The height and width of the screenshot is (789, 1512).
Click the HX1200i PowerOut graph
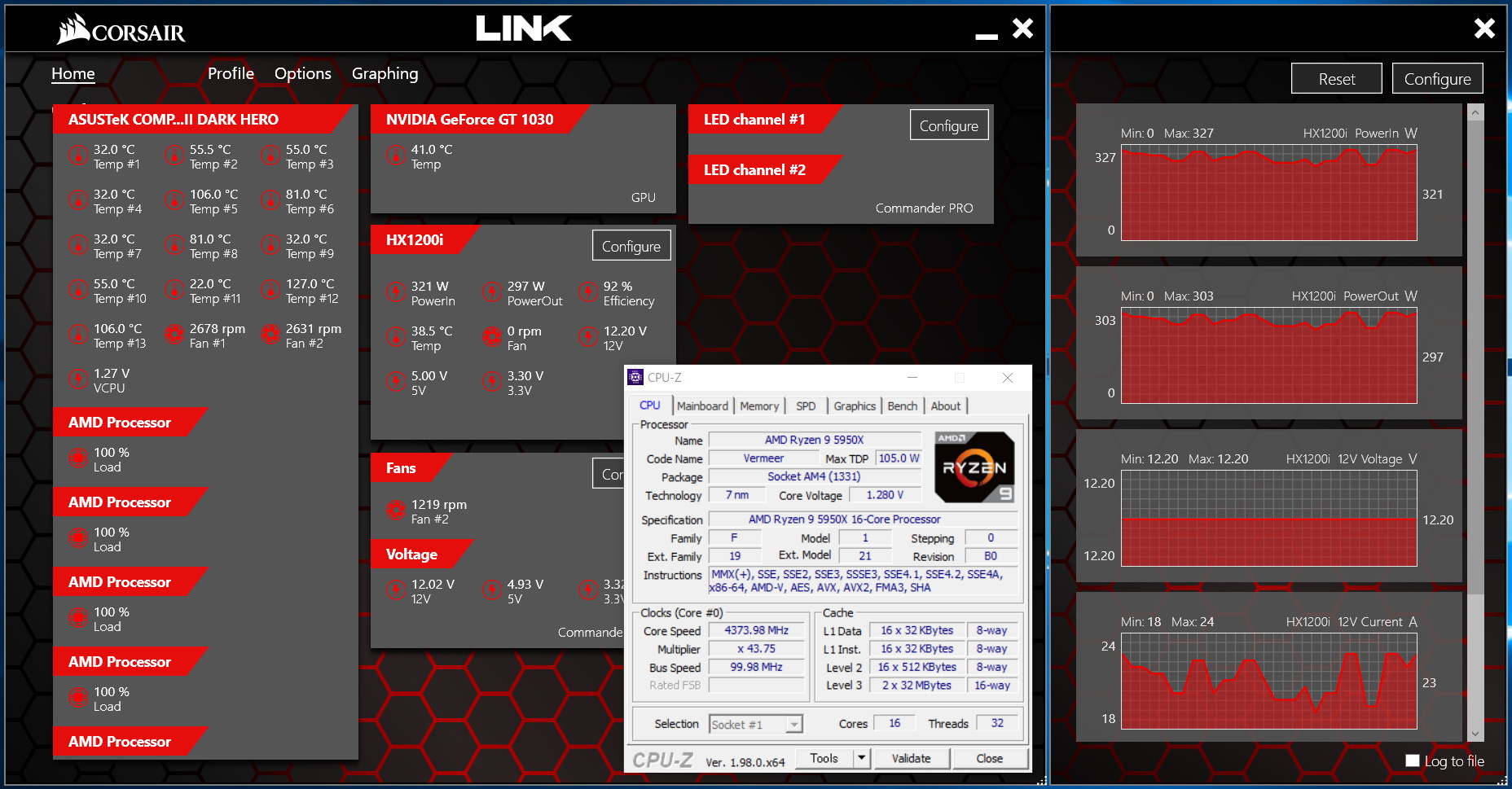(x=1269, y=356)
